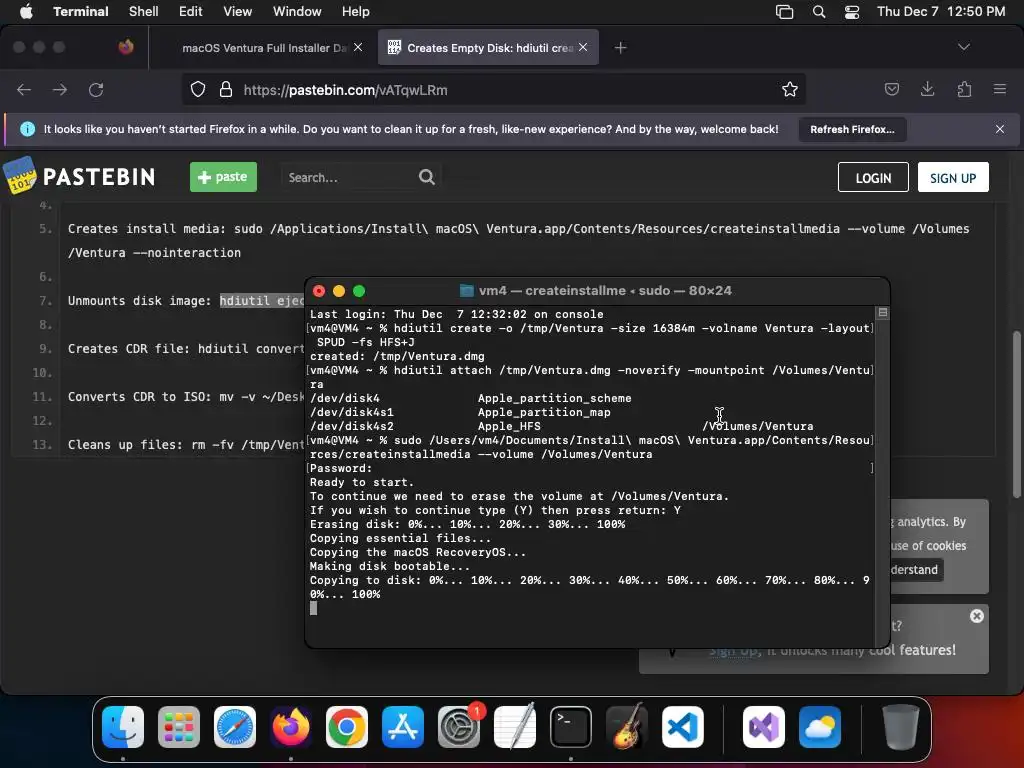Open Stage Manager menu bar icon
Screen dimensions: 1024x768
(x=784, y=12)
